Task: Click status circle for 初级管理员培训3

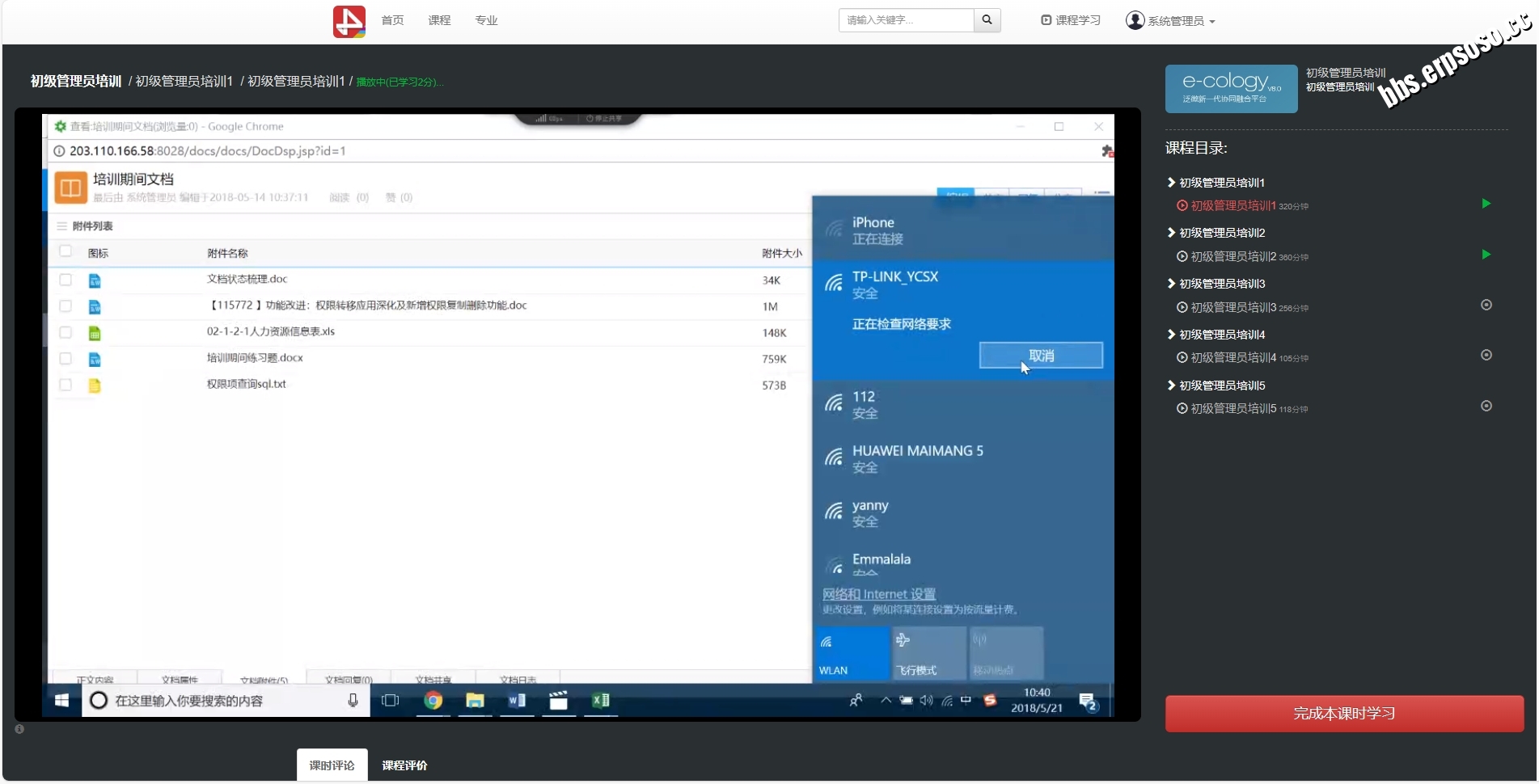Action: click(1486, 305)
